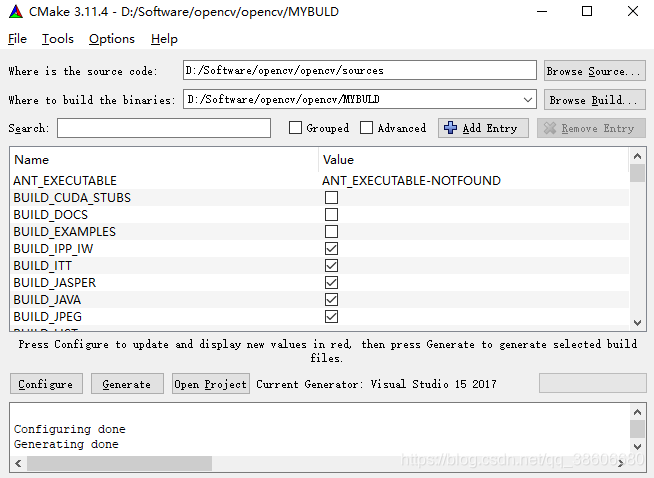Click the 'Generating done' log line
Screen dimensions: 654x478
(66, 444)
